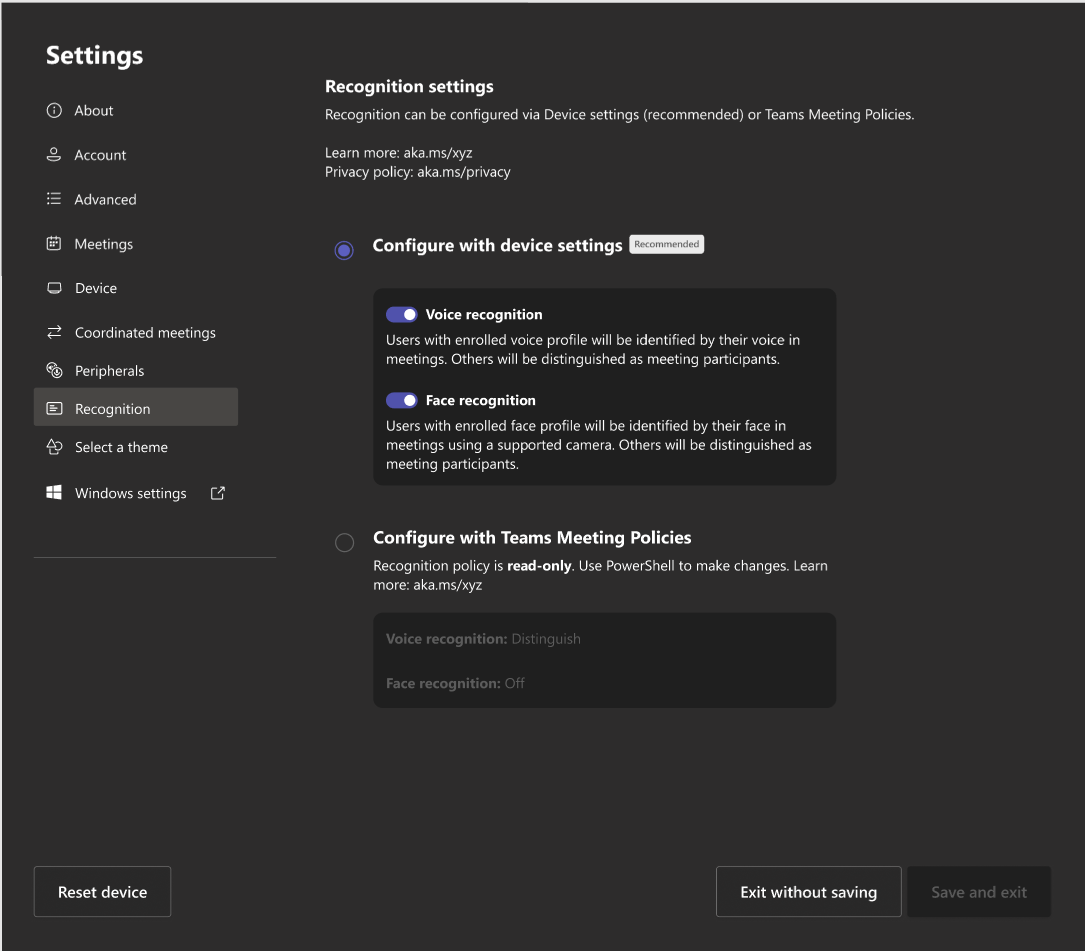Click Exit without saving
This screenshot has width=1085, height=951.
pos(808,891)
